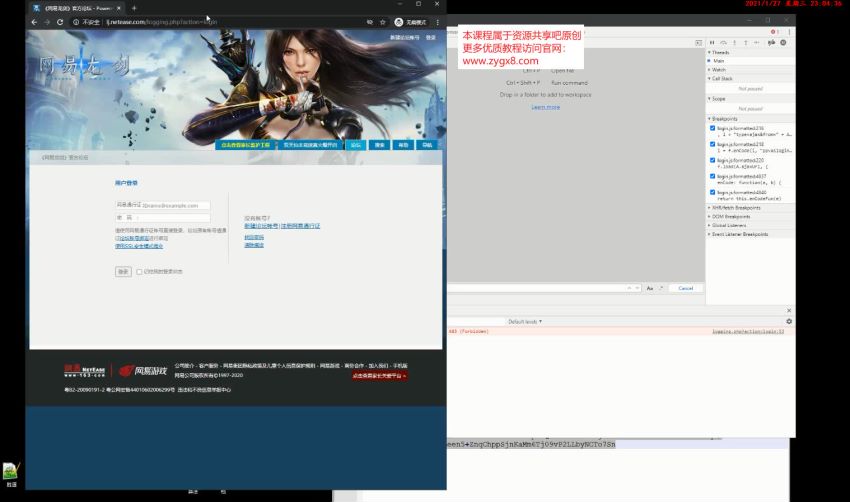Click 403 Forbidden error source link
This screenshot has width=850, height=502.
pyautogui.click(x=748, y=331)
